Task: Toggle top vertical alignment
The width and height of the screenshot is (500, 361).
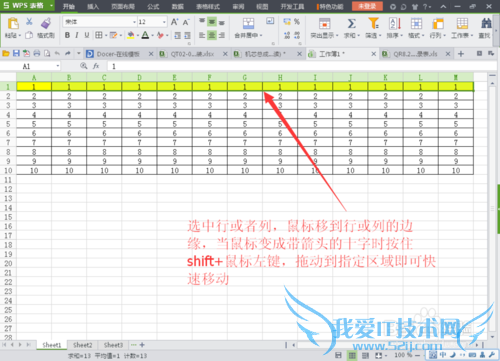Action: [202, 21]
